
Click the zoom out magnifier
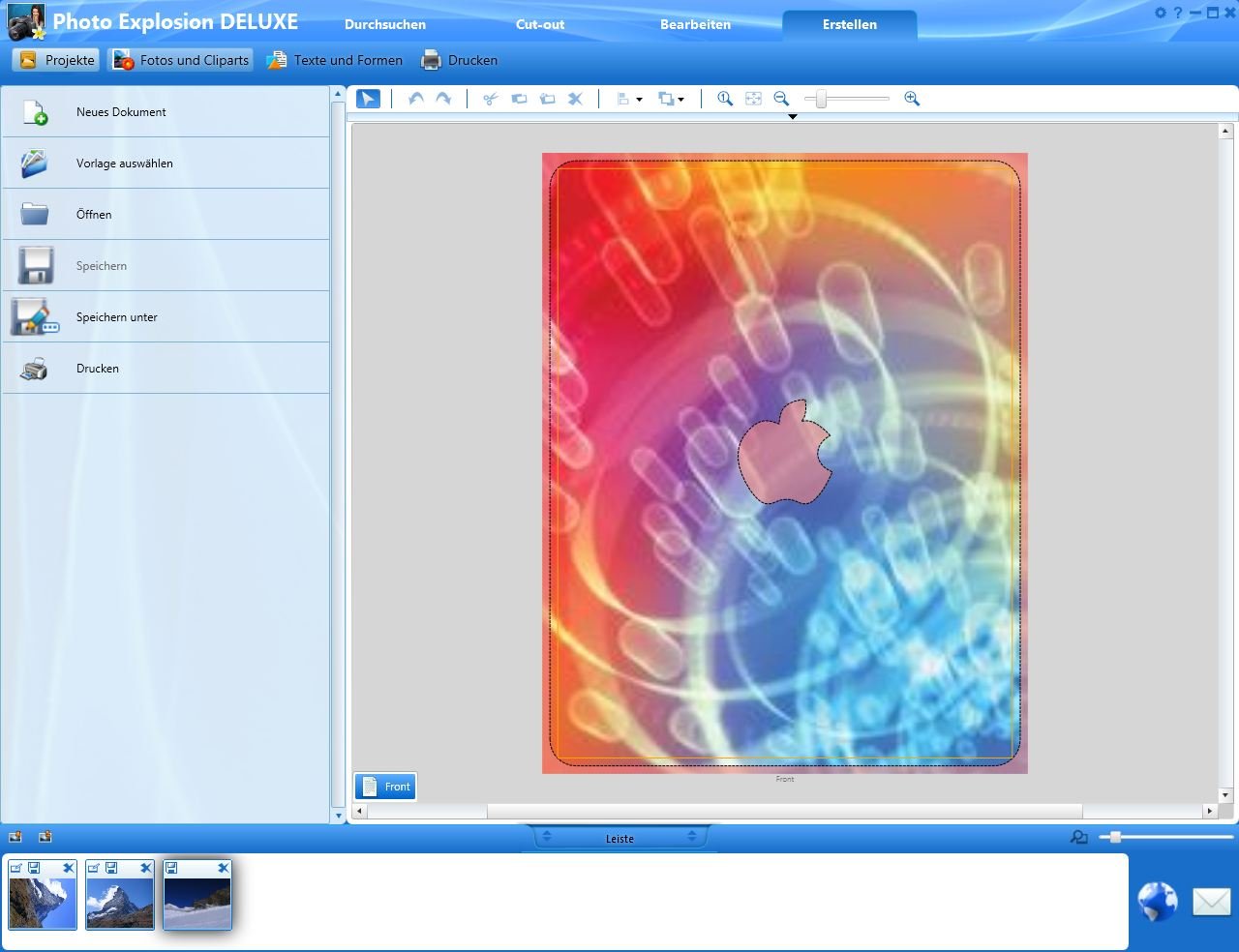pyautogui.click(x=781, y=99)
